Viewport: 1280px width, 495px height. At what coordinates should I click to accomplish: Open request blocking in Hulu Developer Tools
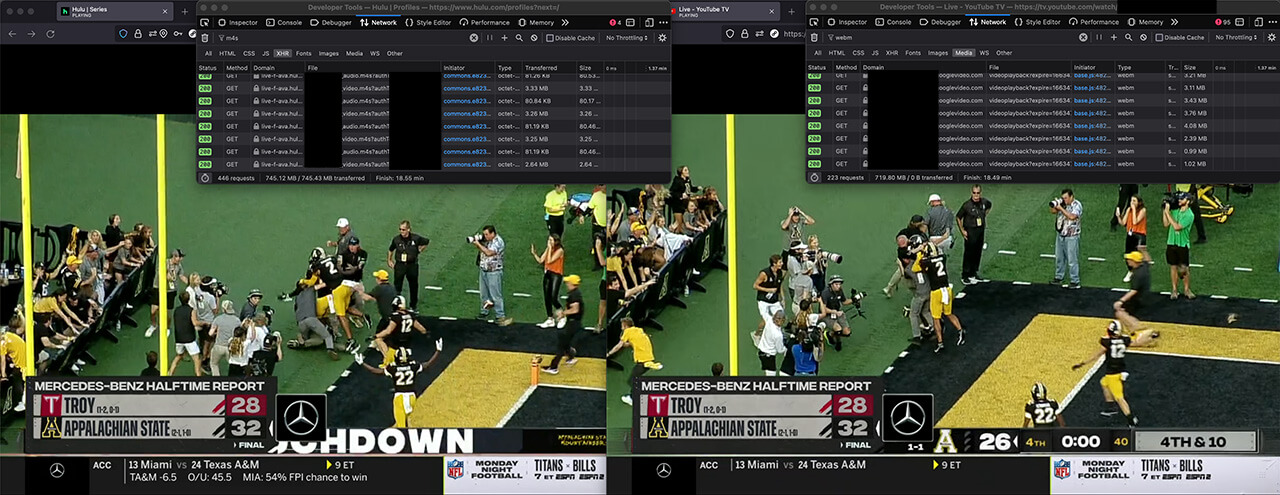[x=534, y=38]
